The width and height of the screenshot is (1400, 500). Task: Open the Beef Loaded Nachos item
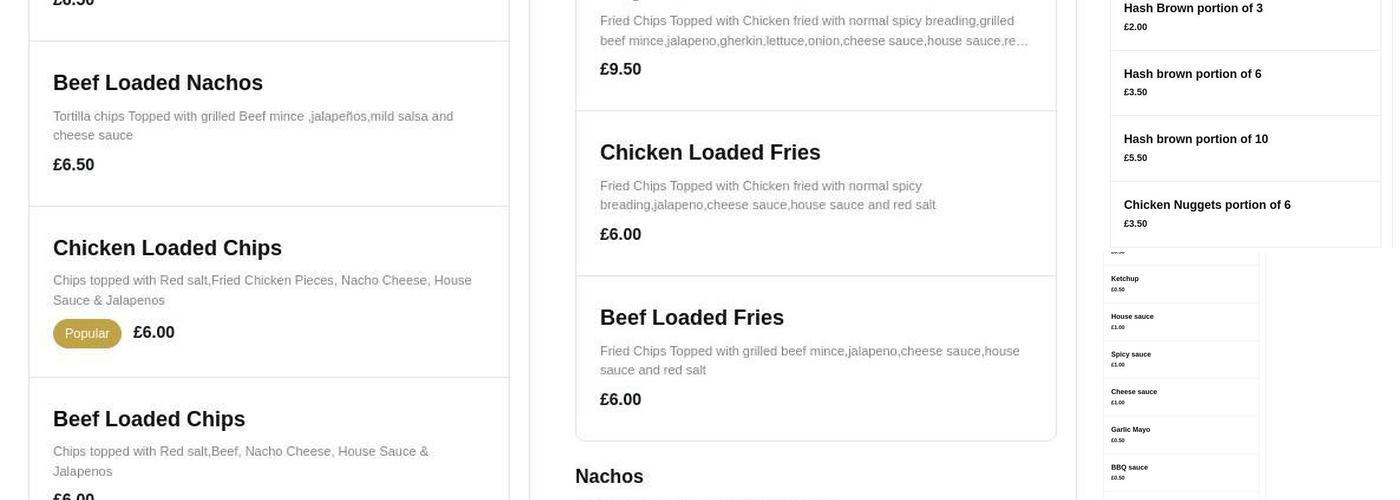click(x=158, y=83)
